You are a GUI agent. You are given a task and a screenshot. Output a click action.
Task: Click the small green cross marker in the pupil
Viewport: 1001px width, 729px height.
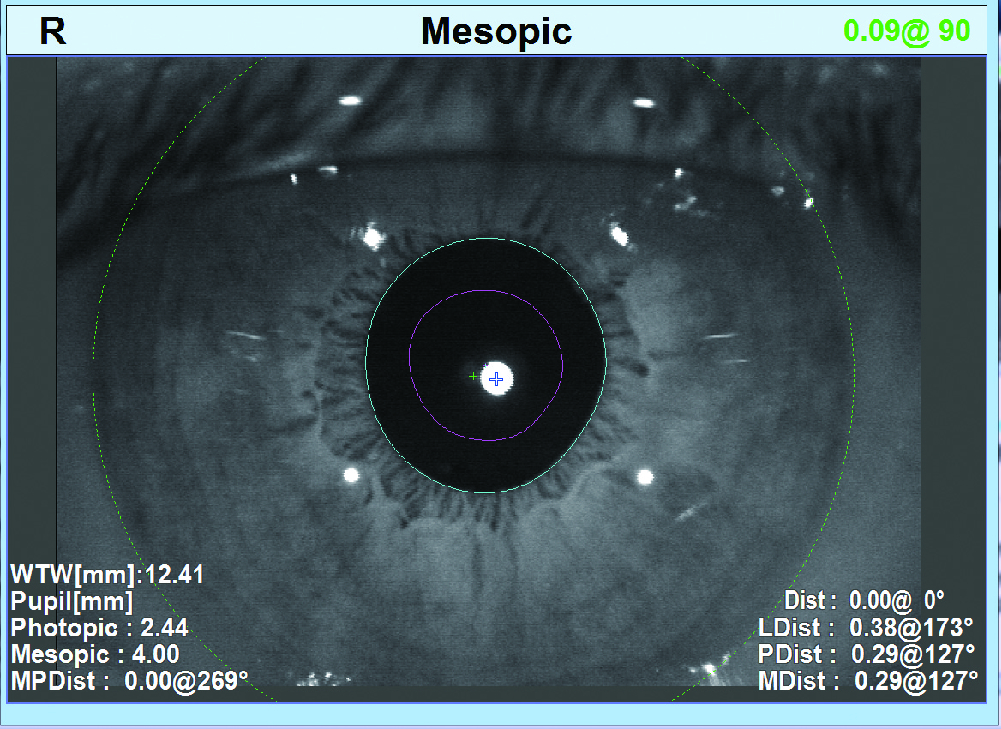click(473, 377)
